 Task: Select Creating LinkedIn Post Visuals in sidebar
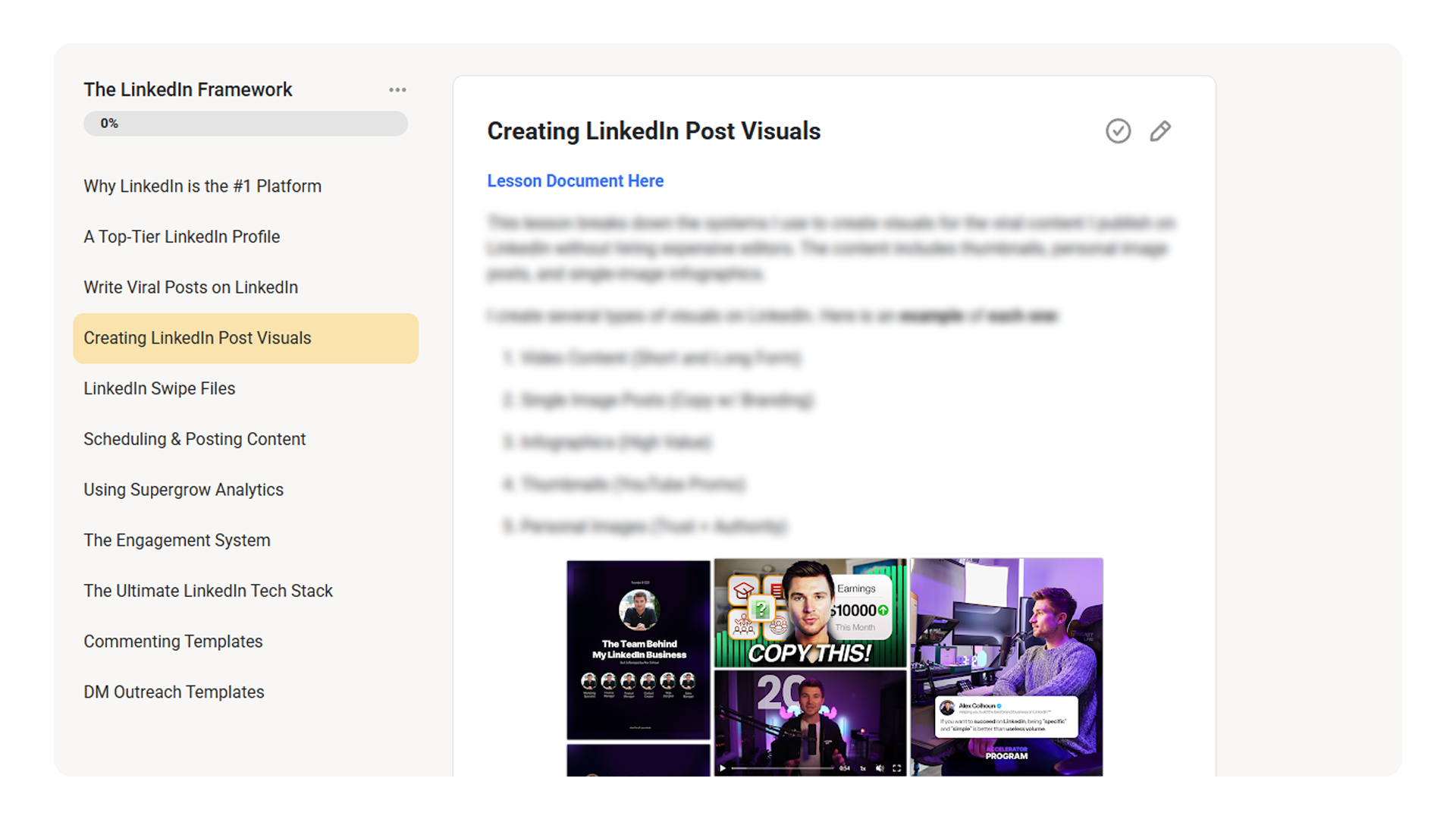[246, 338]
